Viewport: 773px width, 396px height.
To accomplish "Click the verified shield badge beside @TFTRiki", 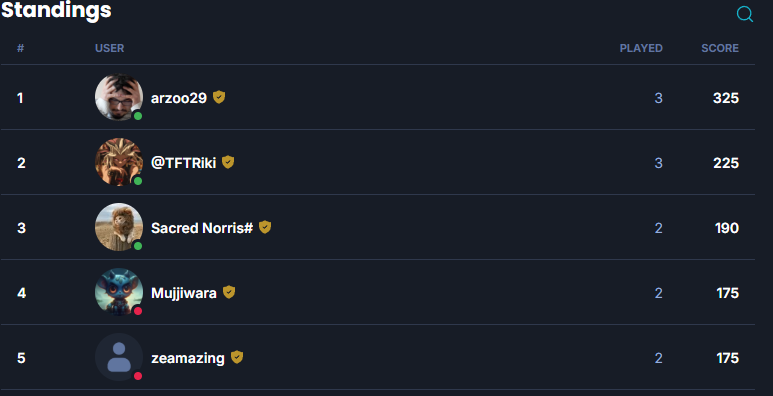I will click(x=228, y=162).
